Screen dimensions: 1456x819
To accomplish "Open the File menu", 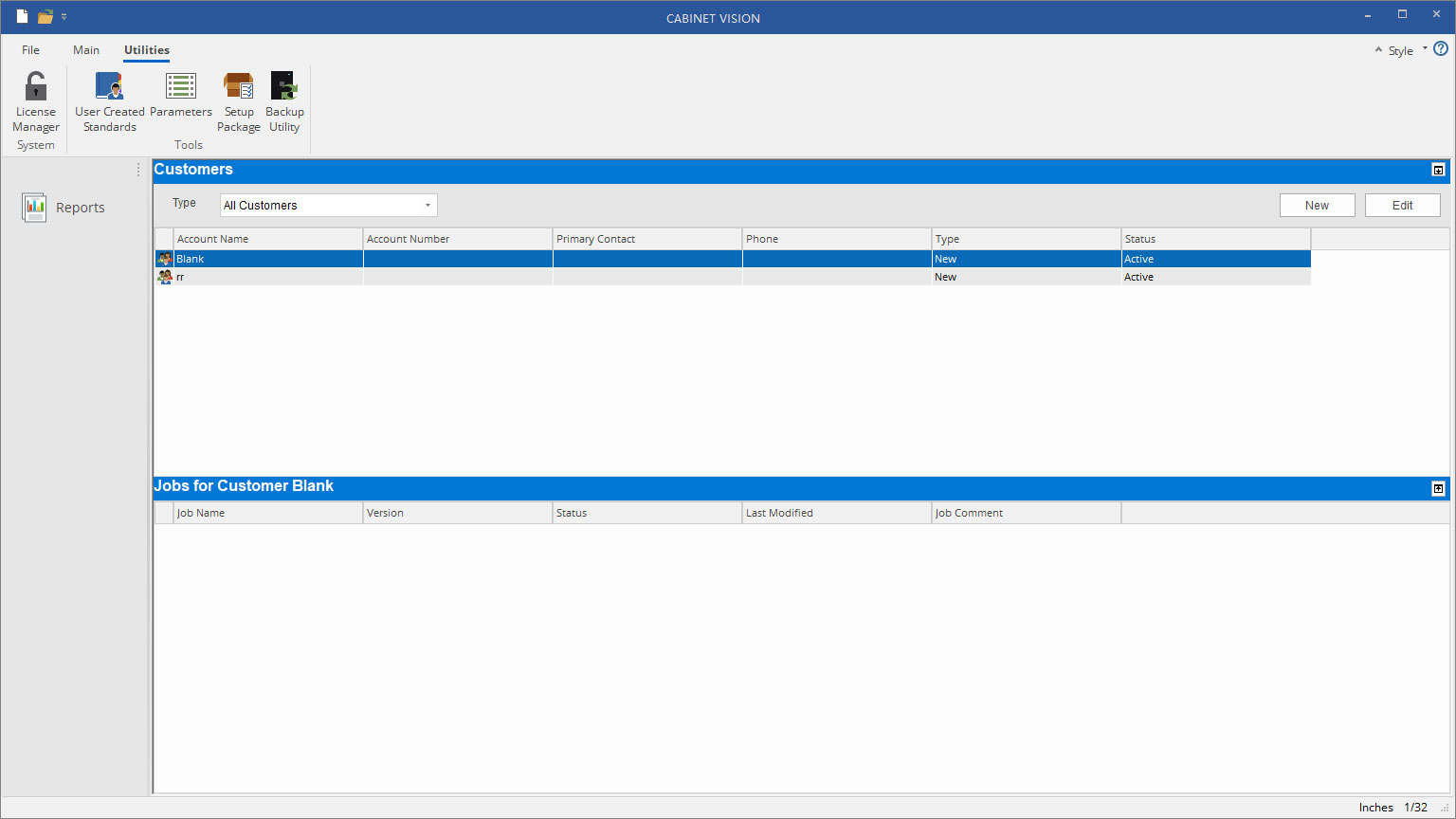I will tap(30, 50).
